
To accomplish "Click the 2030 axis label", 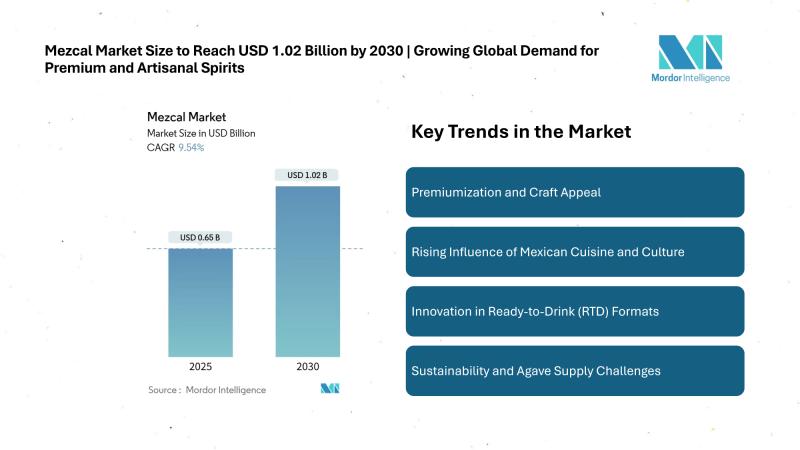I will click(307, 366).
